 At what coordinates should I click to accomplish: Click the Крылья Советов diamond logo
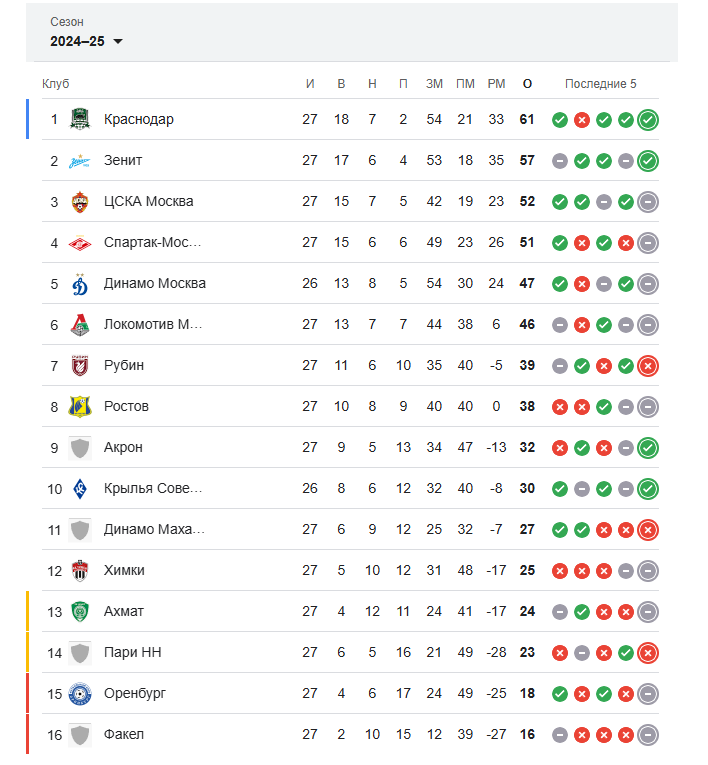(x=80, y=488)
